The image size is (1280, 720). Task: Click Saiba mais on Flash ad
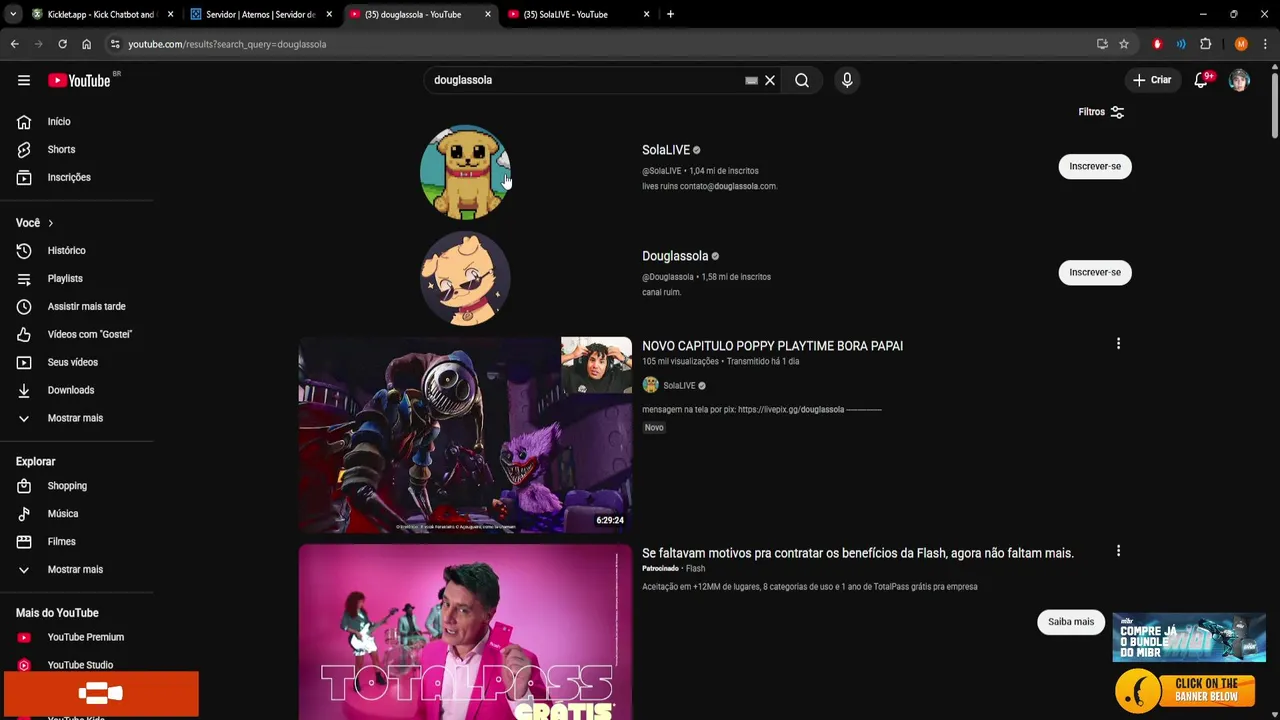click(1071, 622)
